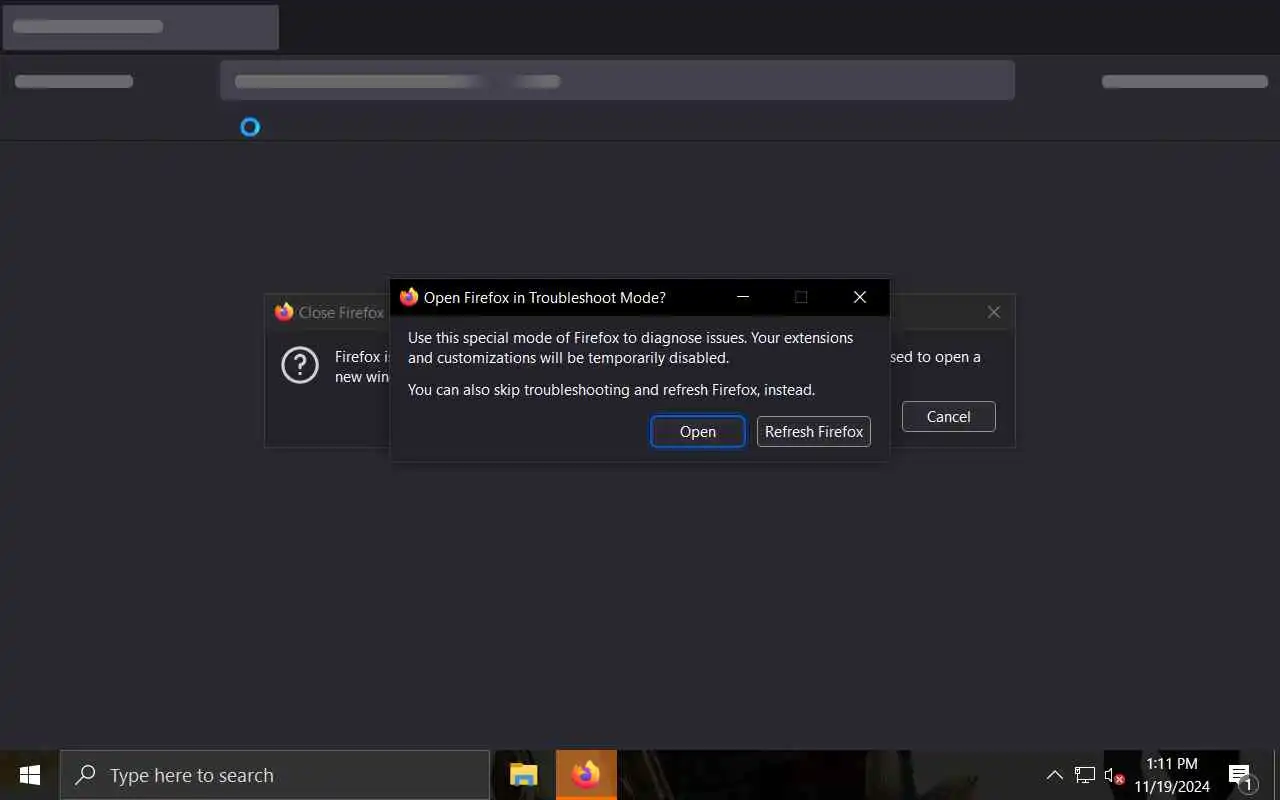The image size is (1280, 800).
Task: Cancel the Close Firefox dialog
Action: click(x=948, y=417)
